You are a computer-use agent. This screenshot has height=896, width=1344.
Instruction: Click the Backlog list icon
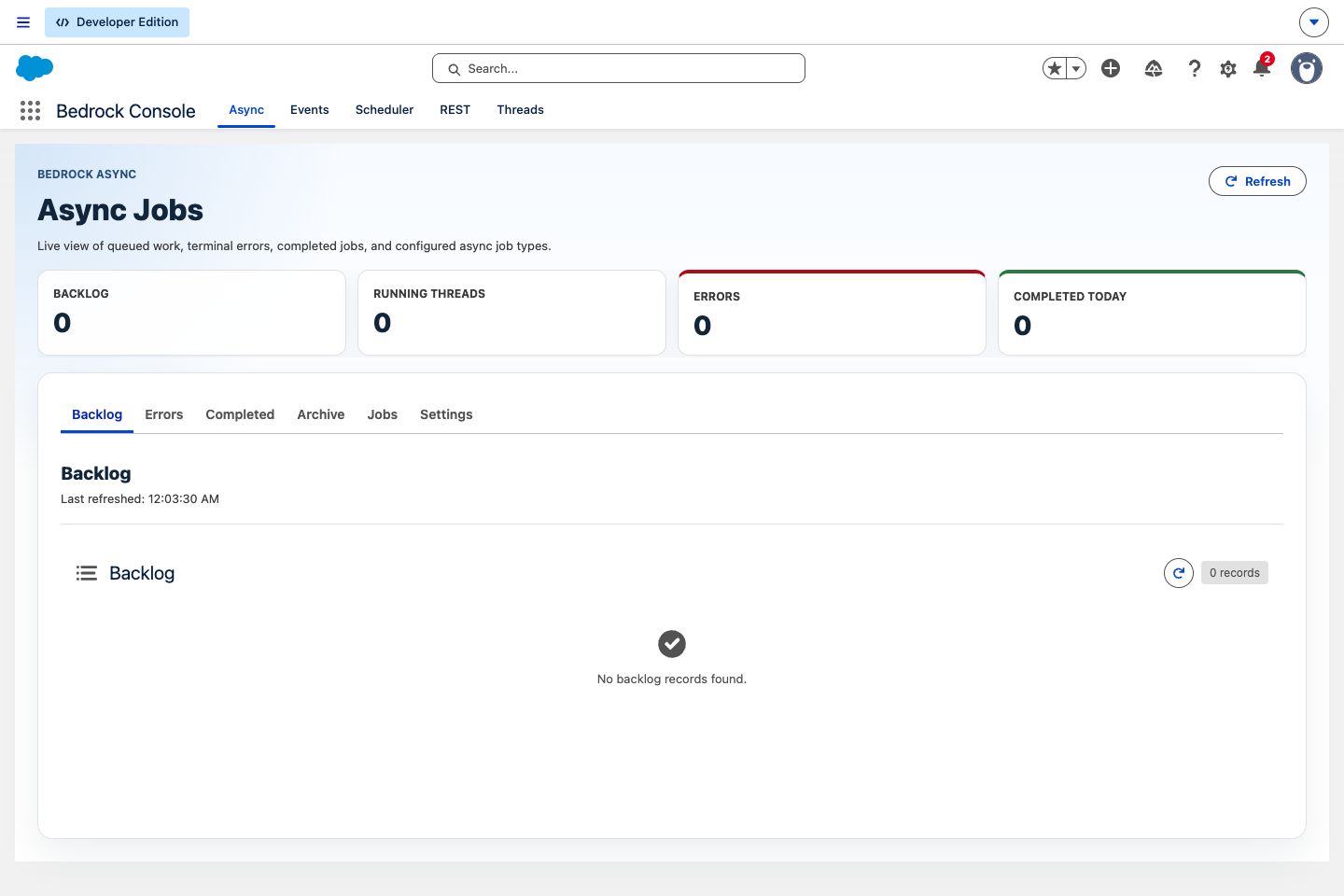[87, 573]
